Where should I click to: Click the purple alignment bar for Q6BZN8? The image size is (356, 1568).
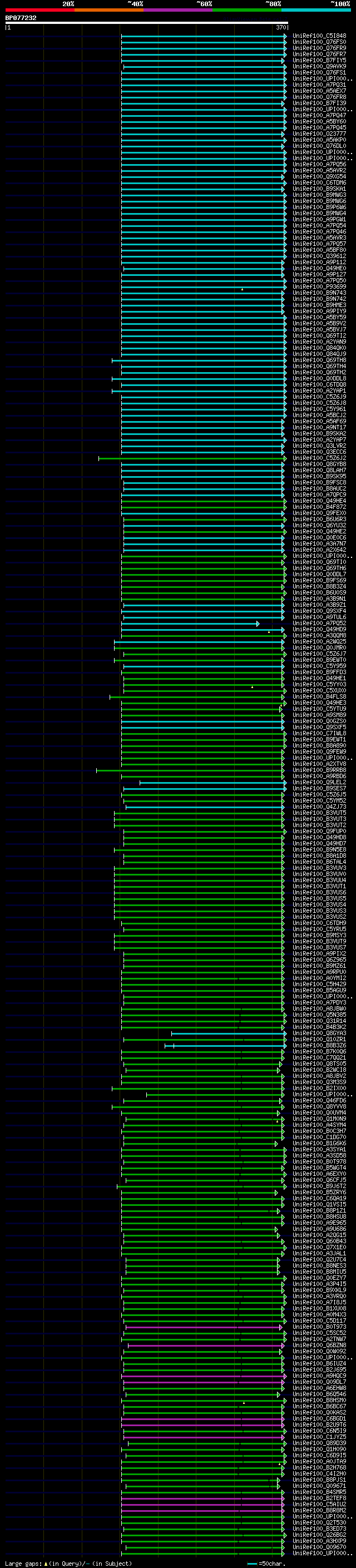tap(206, 1345)
